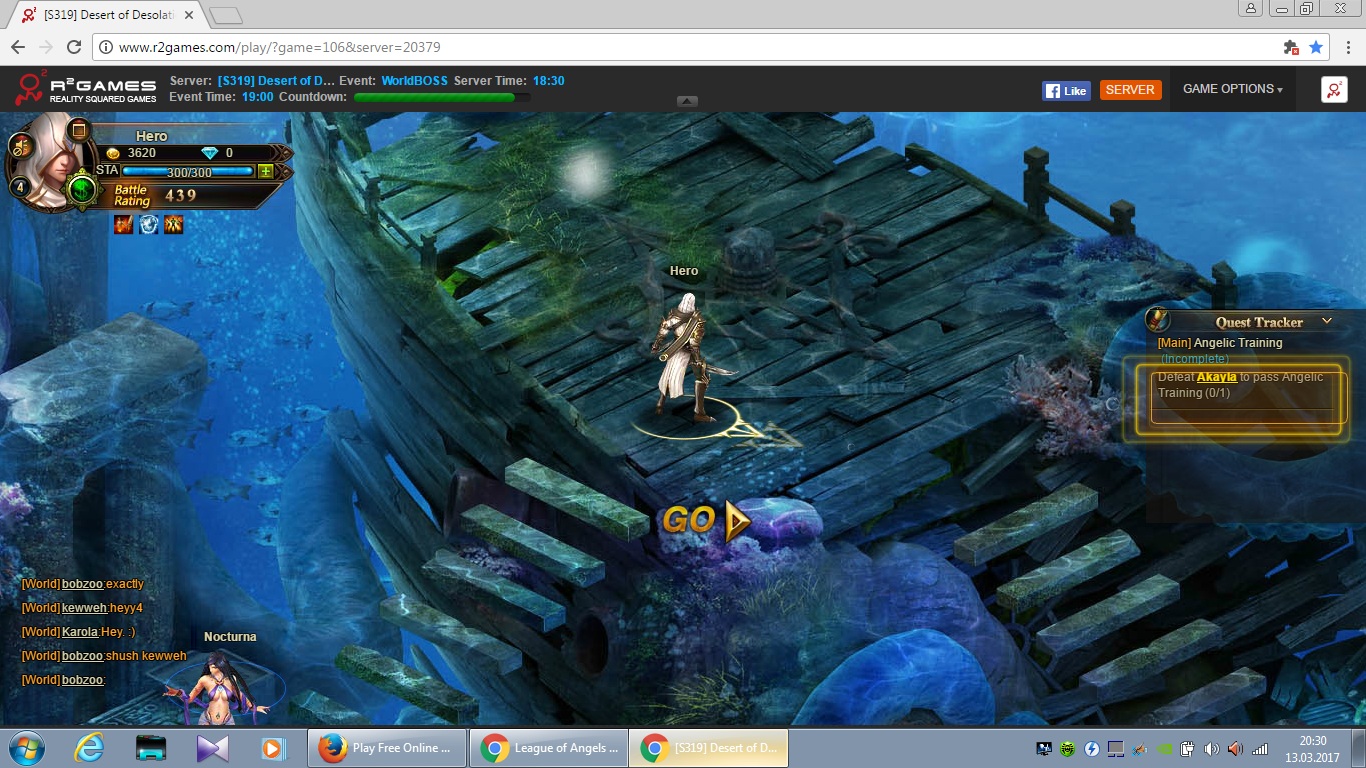Viewport: 1366px width, 768px height.
Task: Click the Facebook Like button
Action: pos(1066,90)
